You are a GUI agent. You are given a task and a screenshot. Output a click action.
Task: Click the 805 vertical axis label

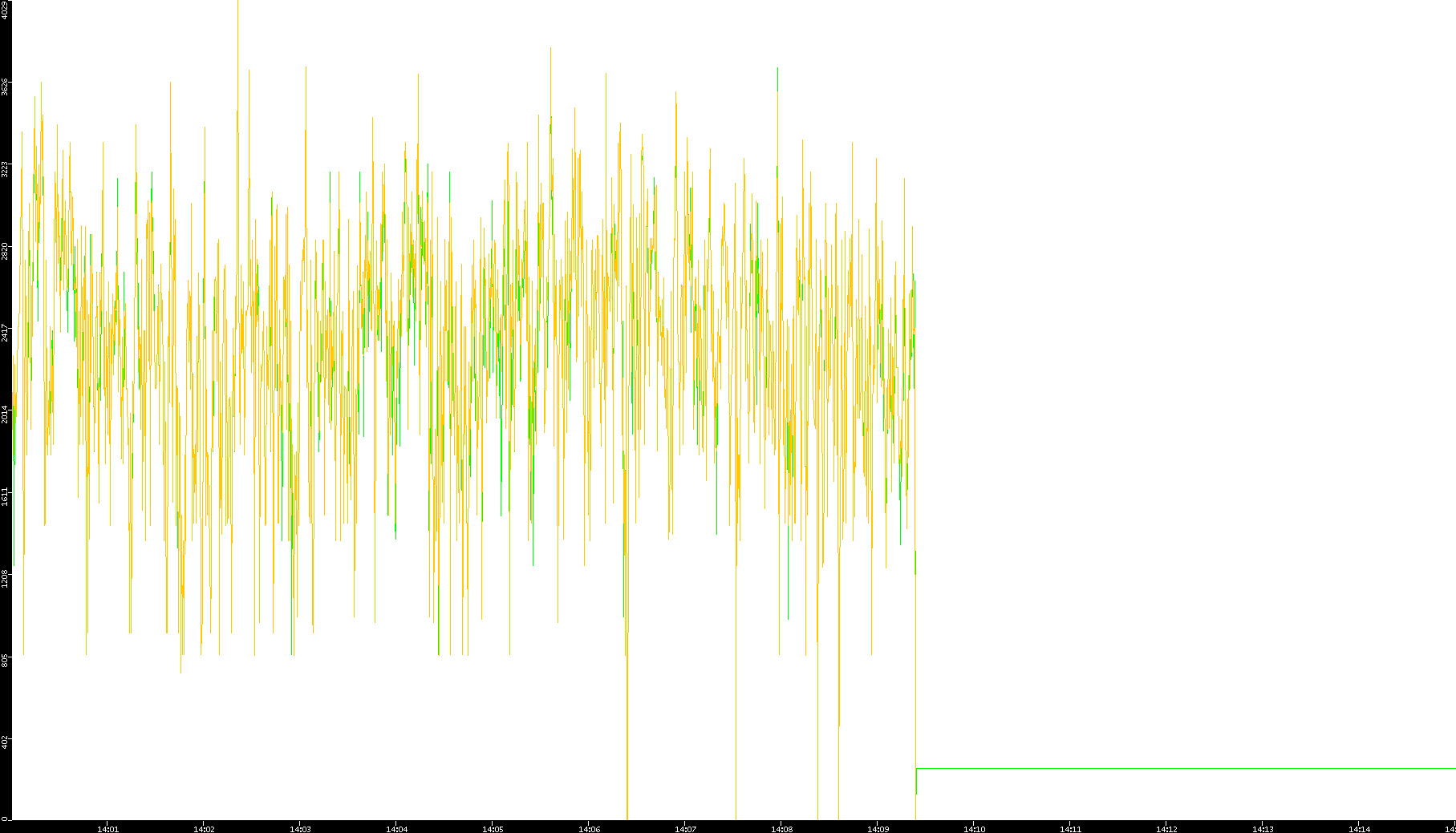click(x=5, y=660)
